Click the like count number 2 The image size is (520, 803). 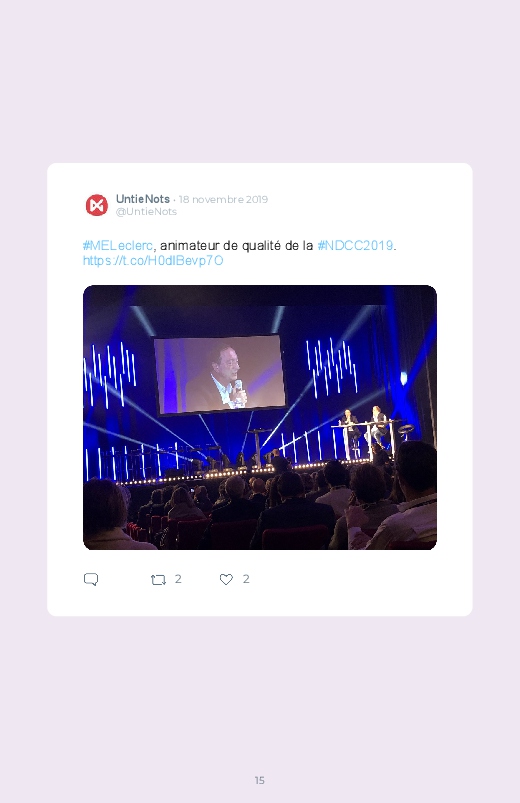pos(246,579)
